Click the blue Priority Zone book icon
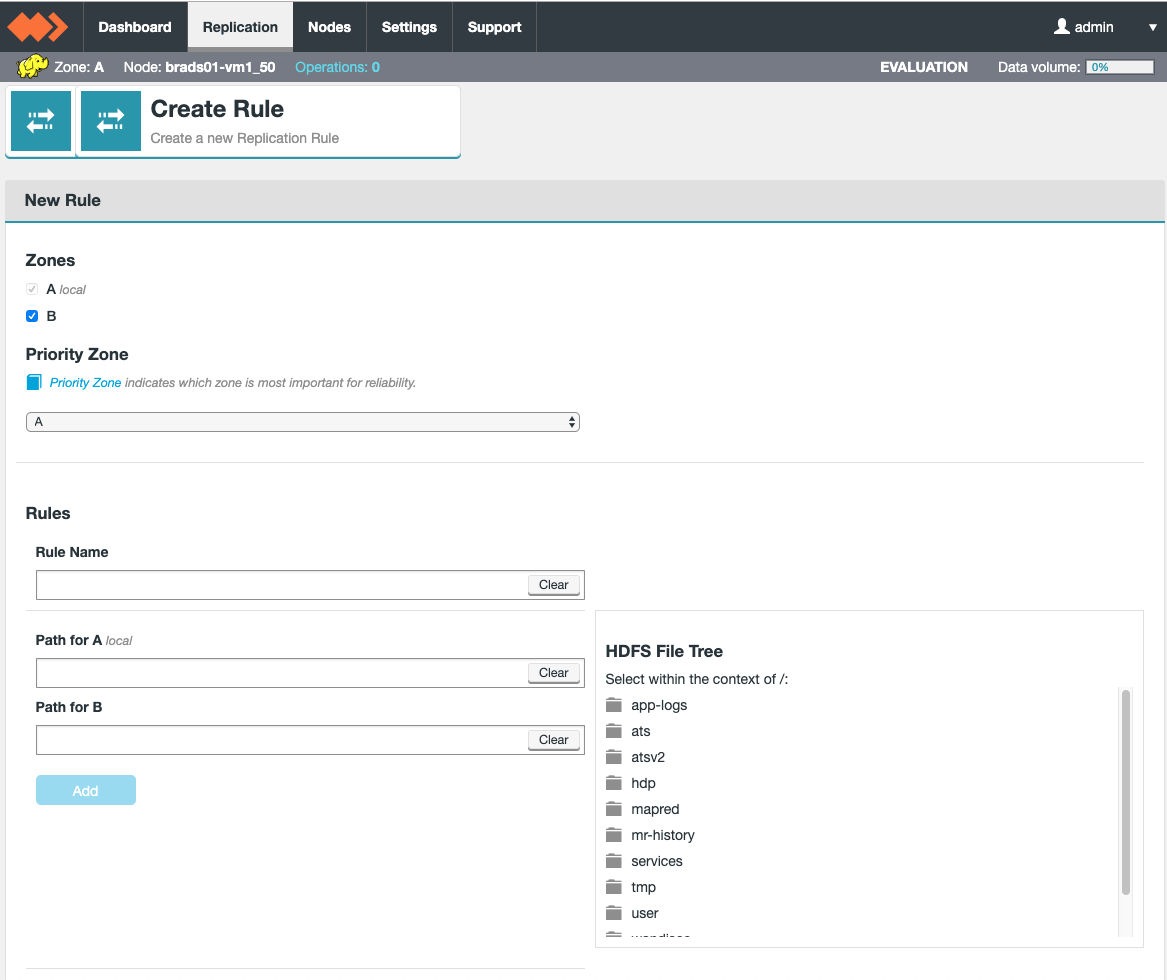The height and width of the screenshot is (980, 1167). pyautogui.click(x=34, y=382)
